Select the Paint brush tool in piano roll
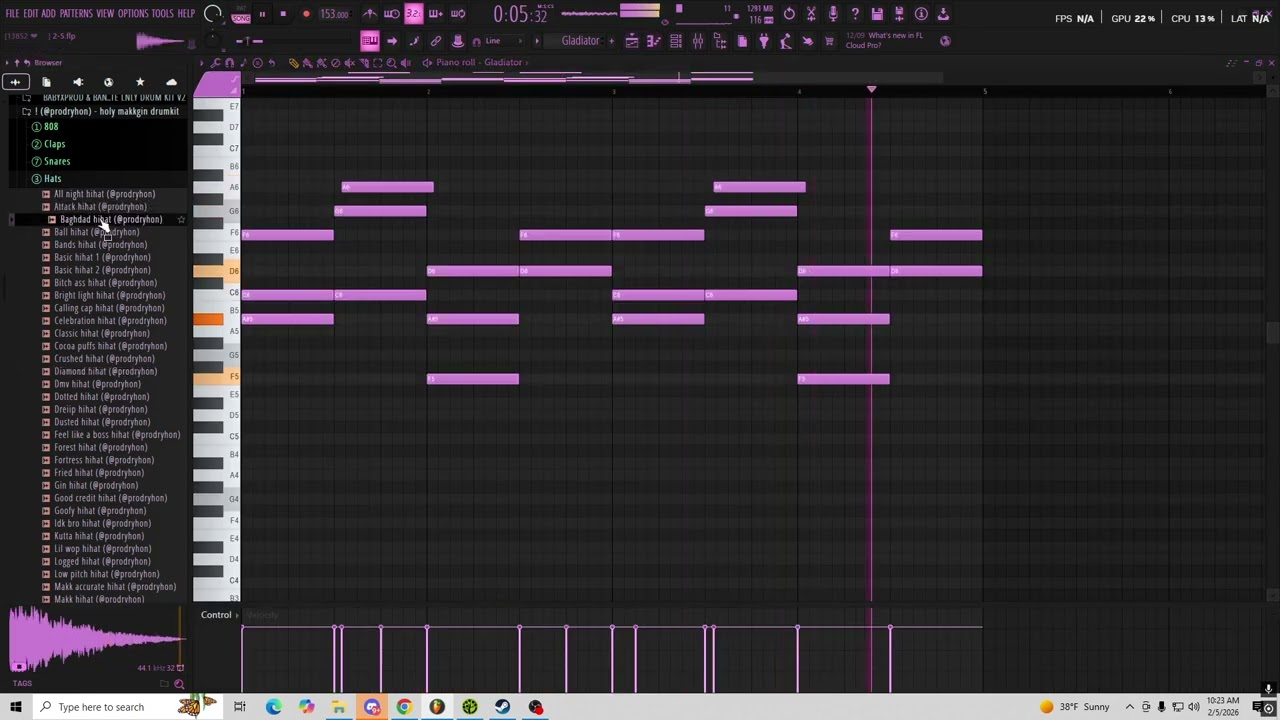 pos(307,63)
